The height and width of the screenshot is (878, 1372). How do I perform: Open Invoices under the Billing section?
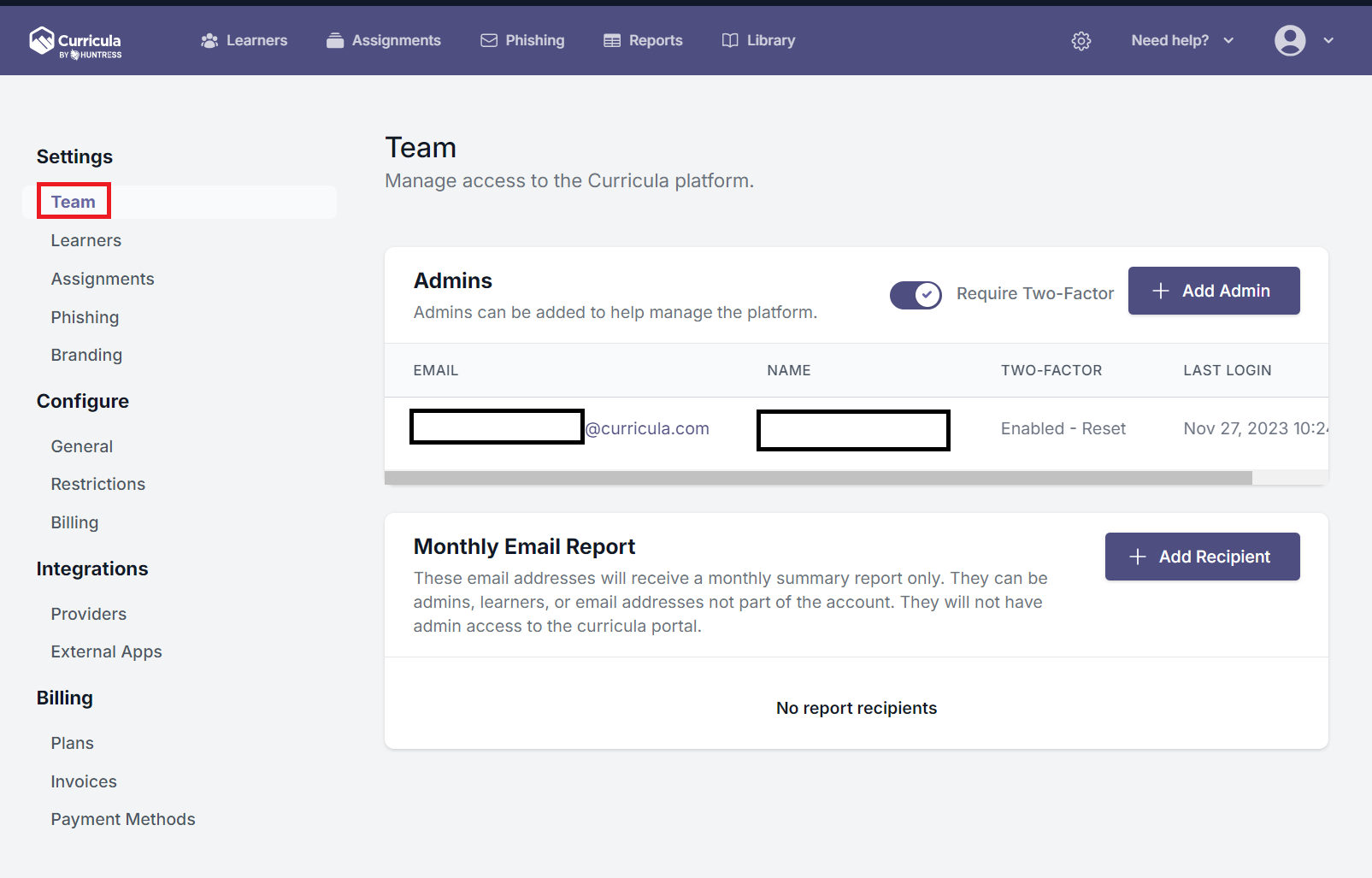pos(84,781)
